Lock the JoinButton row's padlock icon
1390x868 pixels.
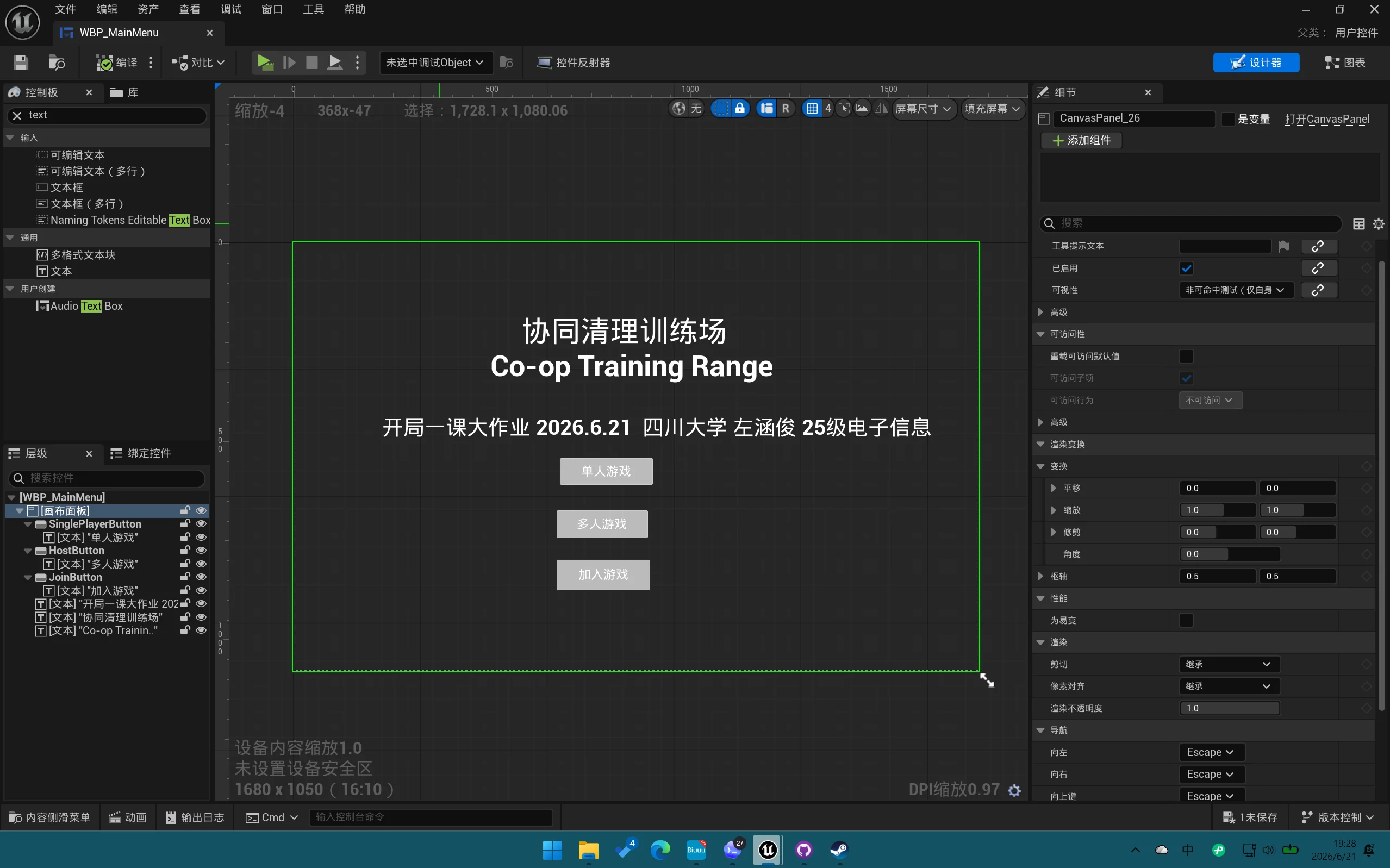point(185,577)
